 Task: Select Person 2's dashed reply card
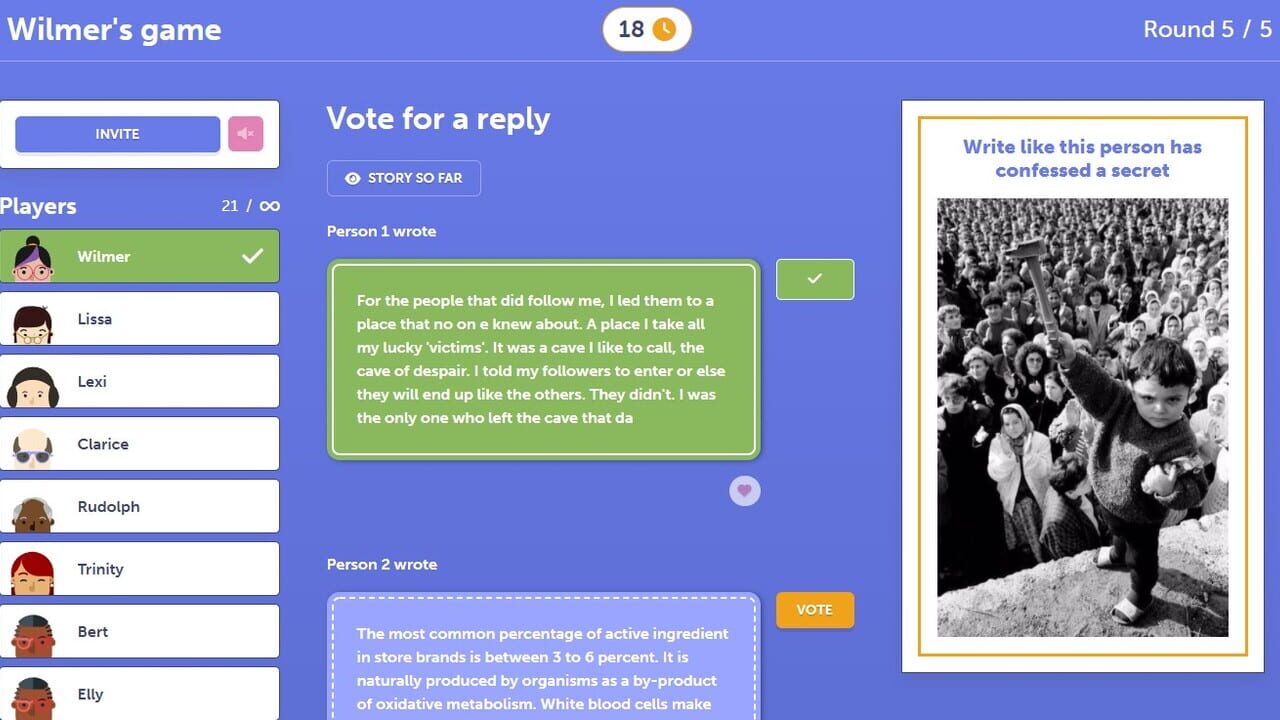click(x=544, y=656)
